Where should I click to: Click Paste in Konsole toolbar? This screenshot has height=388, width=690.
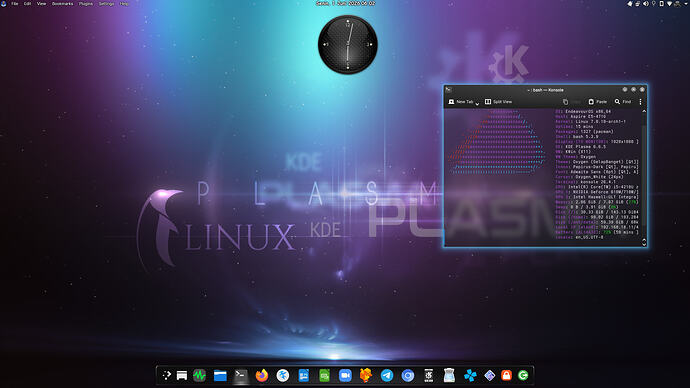tap(598, 102)
